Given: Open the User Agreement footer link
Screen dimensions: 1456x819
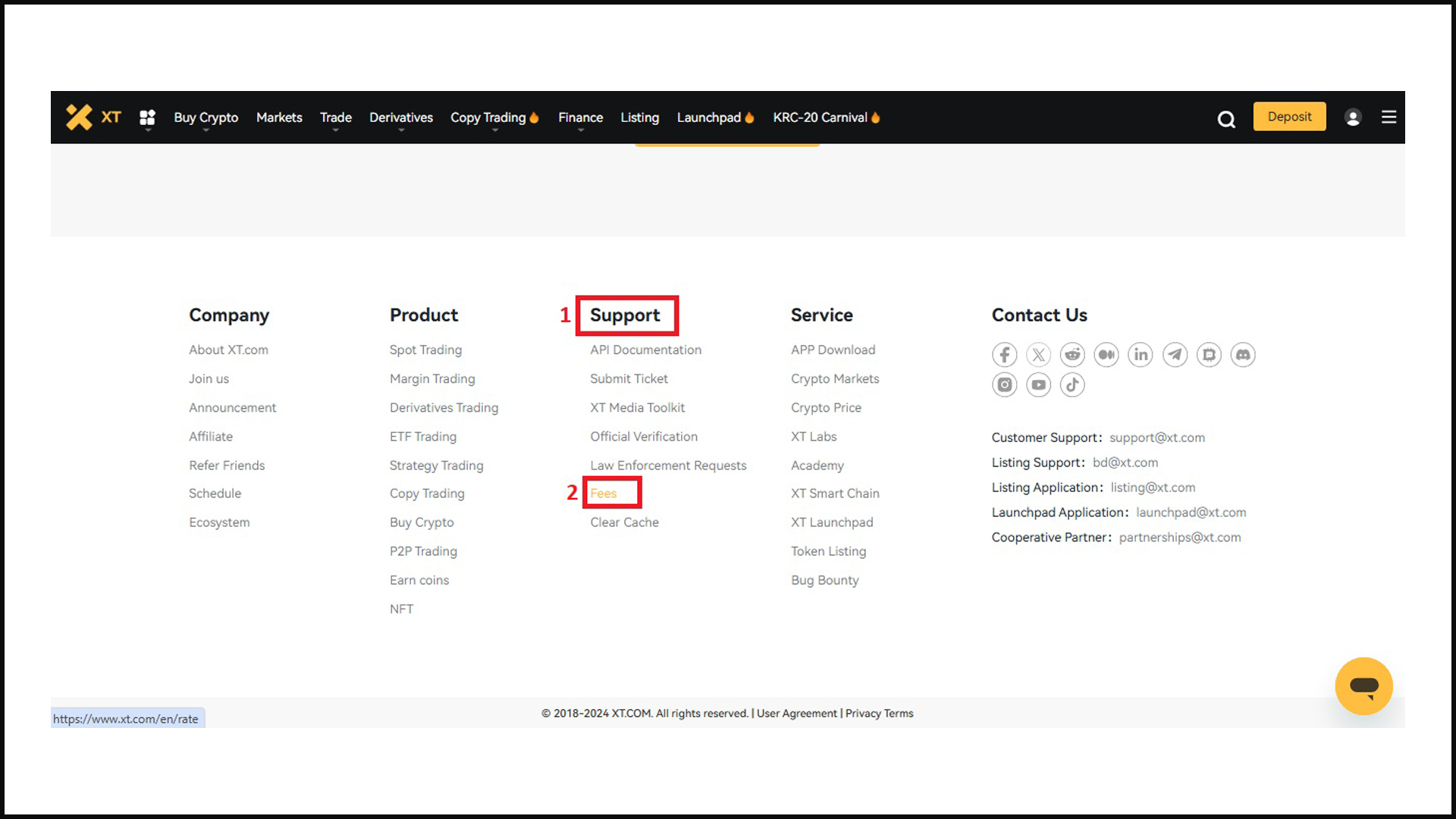Looking at the screenshot, I should coord(797,714).
